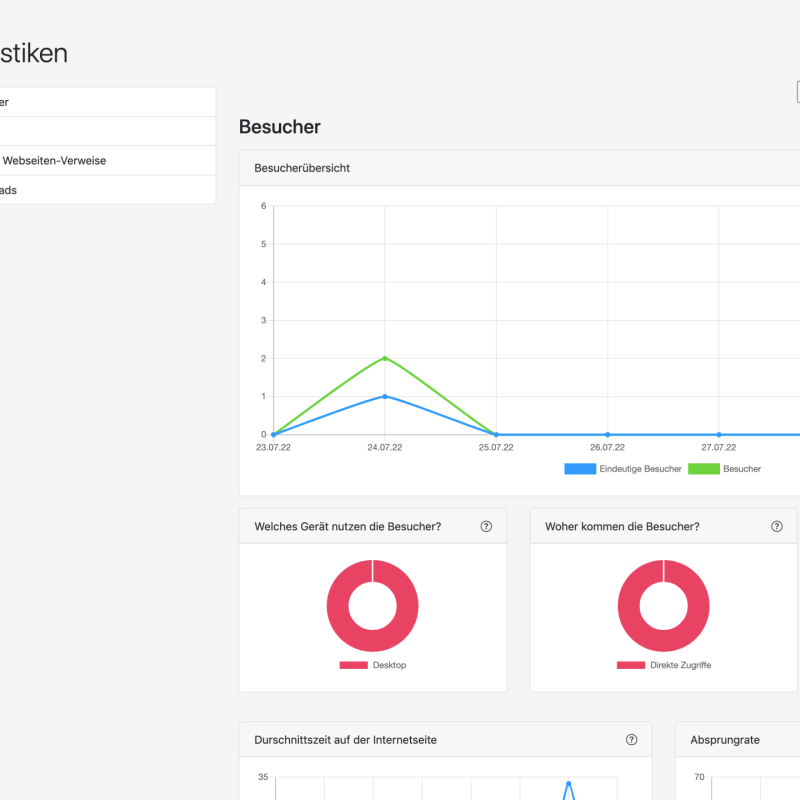Click the red 'Direkte Zugriffe' legend swatch
Viewport: 800px width, 800px height.
click(631, 665)
